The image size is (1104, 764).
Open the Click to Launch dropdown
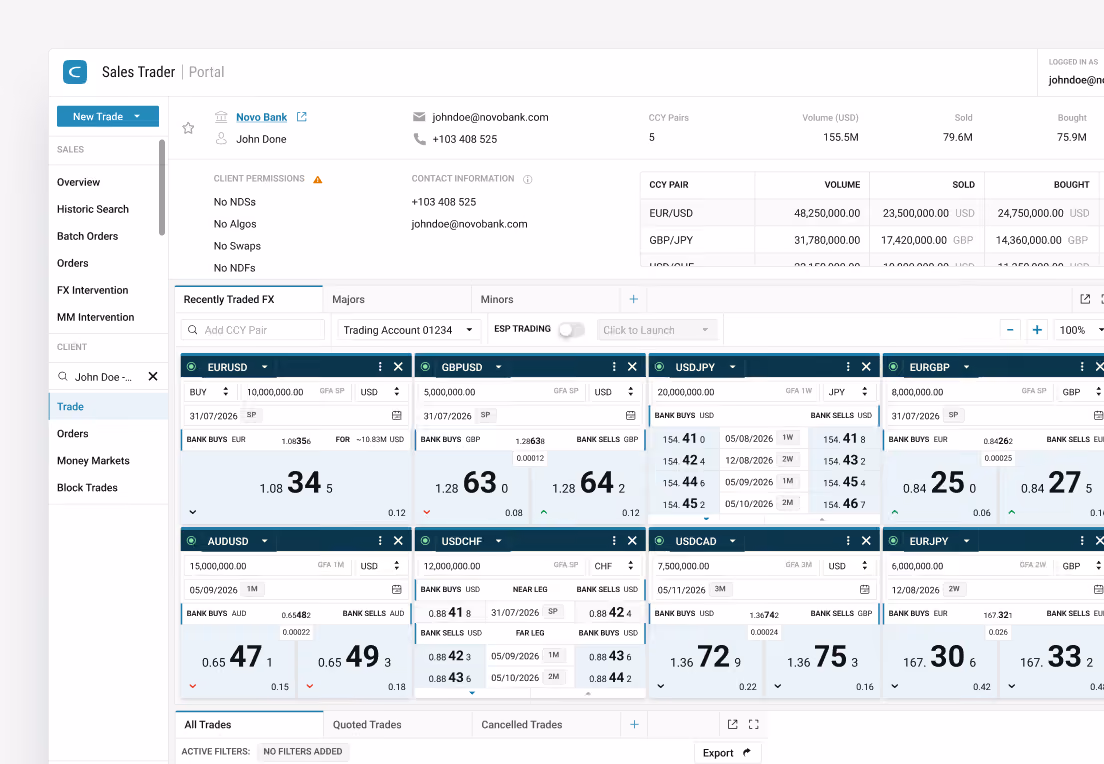pyautogui.click(x=657, y=330)
